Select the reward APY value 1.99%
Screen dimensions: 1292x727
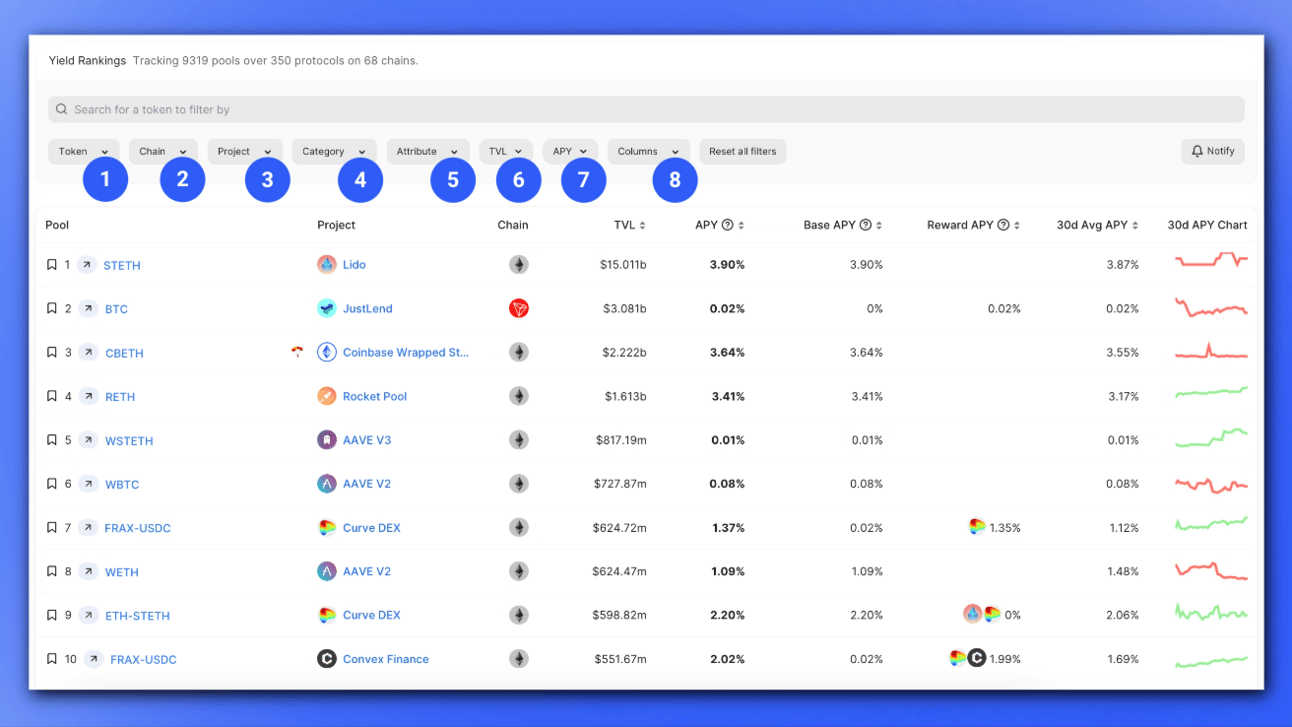[1005, 660]
